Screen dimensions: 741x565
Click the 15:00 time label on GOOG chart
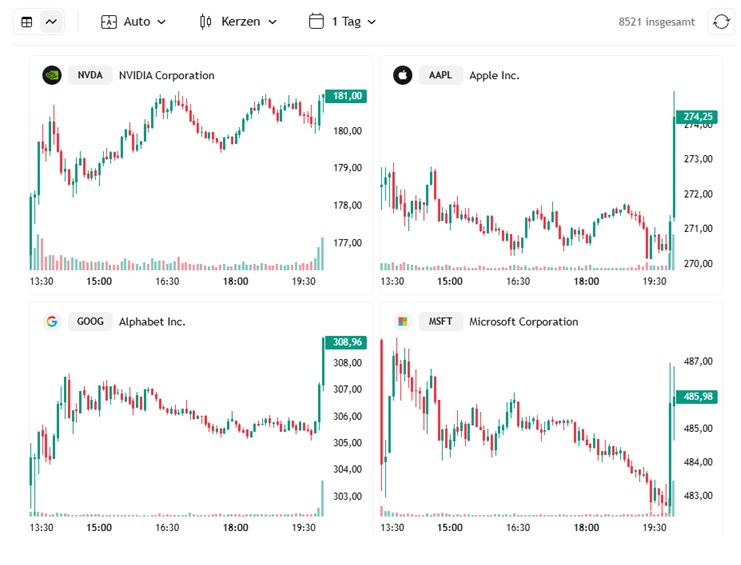[99, 528]
